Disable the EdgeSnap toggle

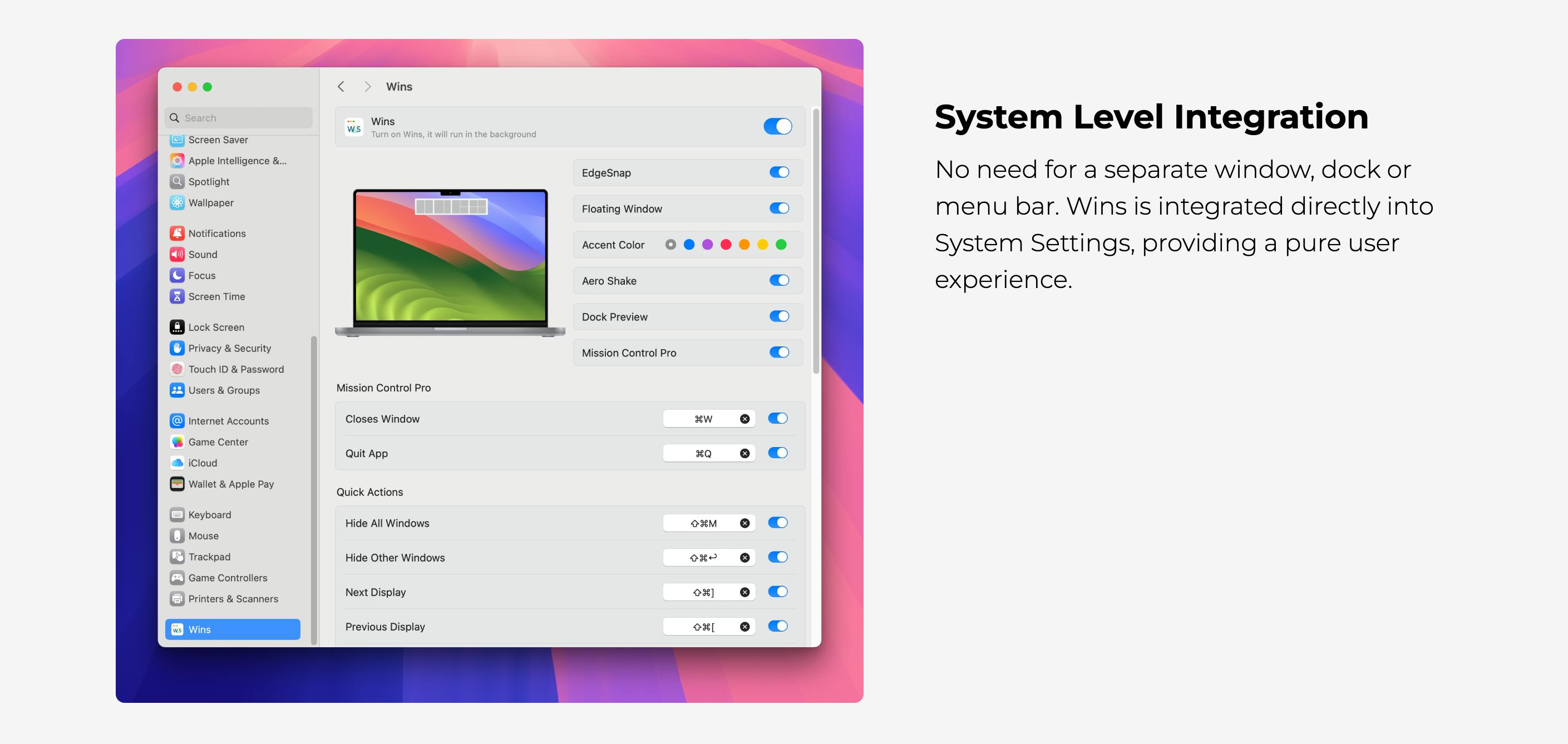click(779, 172)
